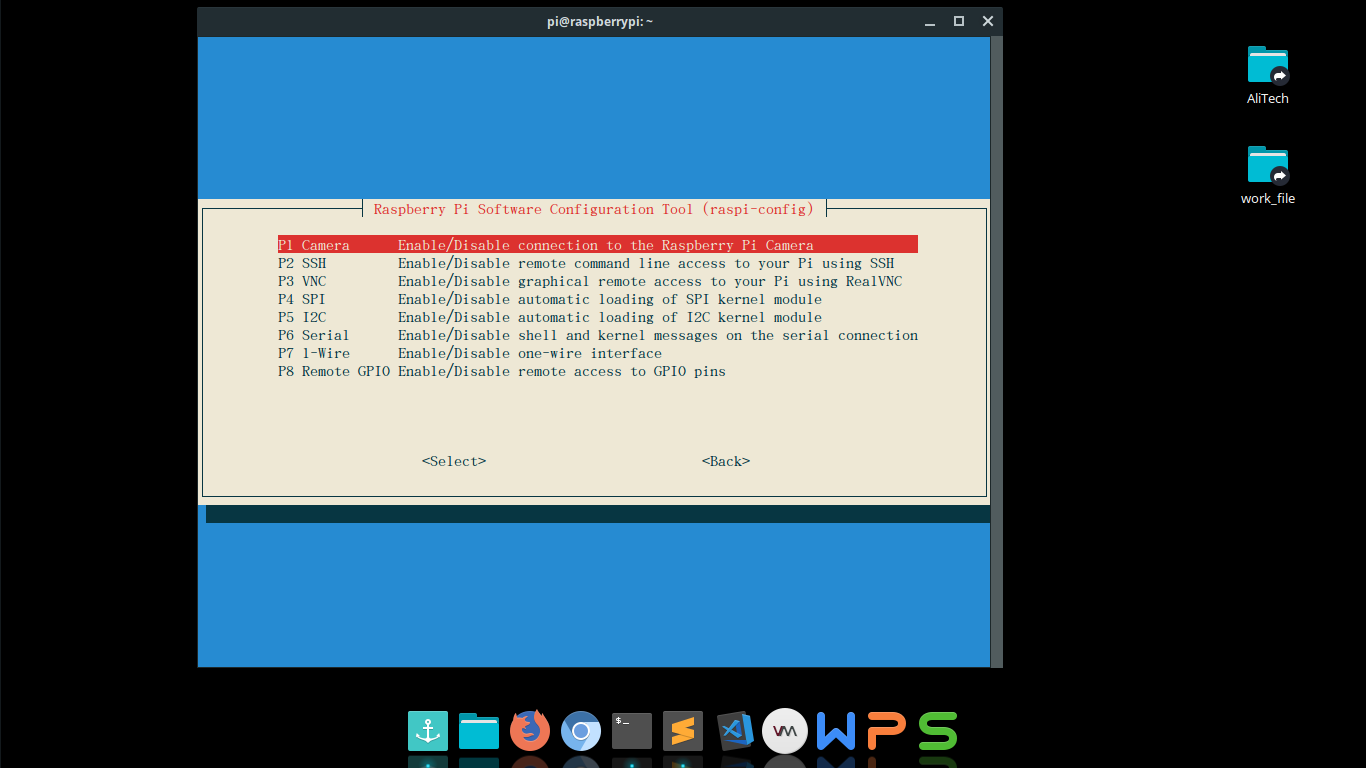Click the terminal window vertical scrollbar
This screenshot has height=768, width=1366.
[x=996, y=352]
